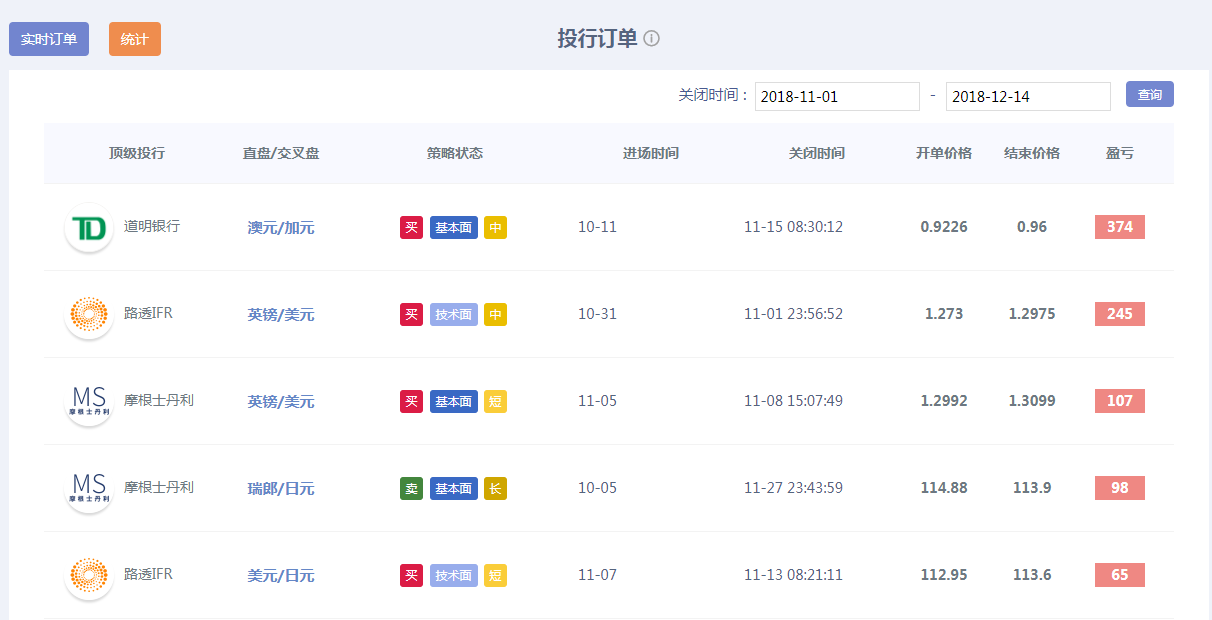Click open price 0.9226
Image resolution: width=1212 pixels, height=620 pixels.
point(944,227)
